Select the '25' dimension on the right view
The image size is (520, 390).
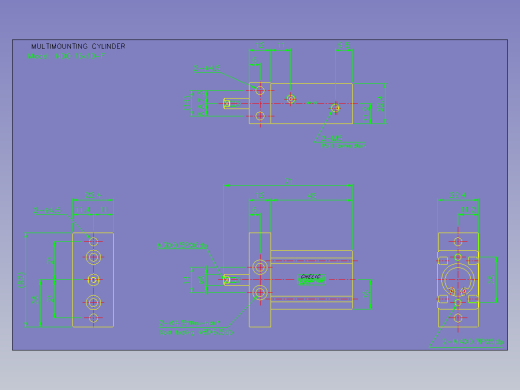(491, 279)
